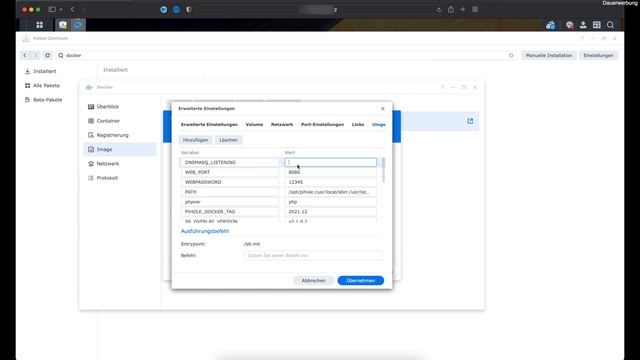
Task: Switch to the Umgebung tab
Action: [378, 124]
